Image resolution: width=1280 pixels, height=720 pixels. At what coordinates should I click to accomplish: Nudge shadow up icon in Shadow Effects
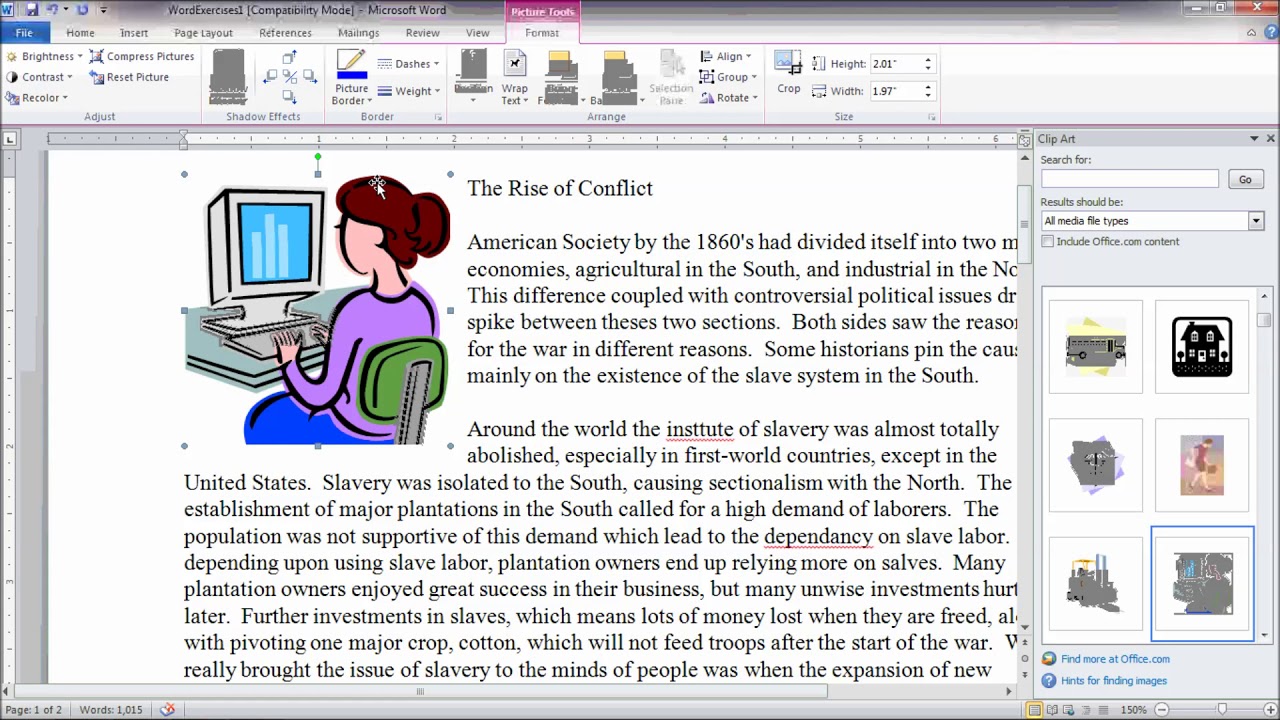pos(289,59)
